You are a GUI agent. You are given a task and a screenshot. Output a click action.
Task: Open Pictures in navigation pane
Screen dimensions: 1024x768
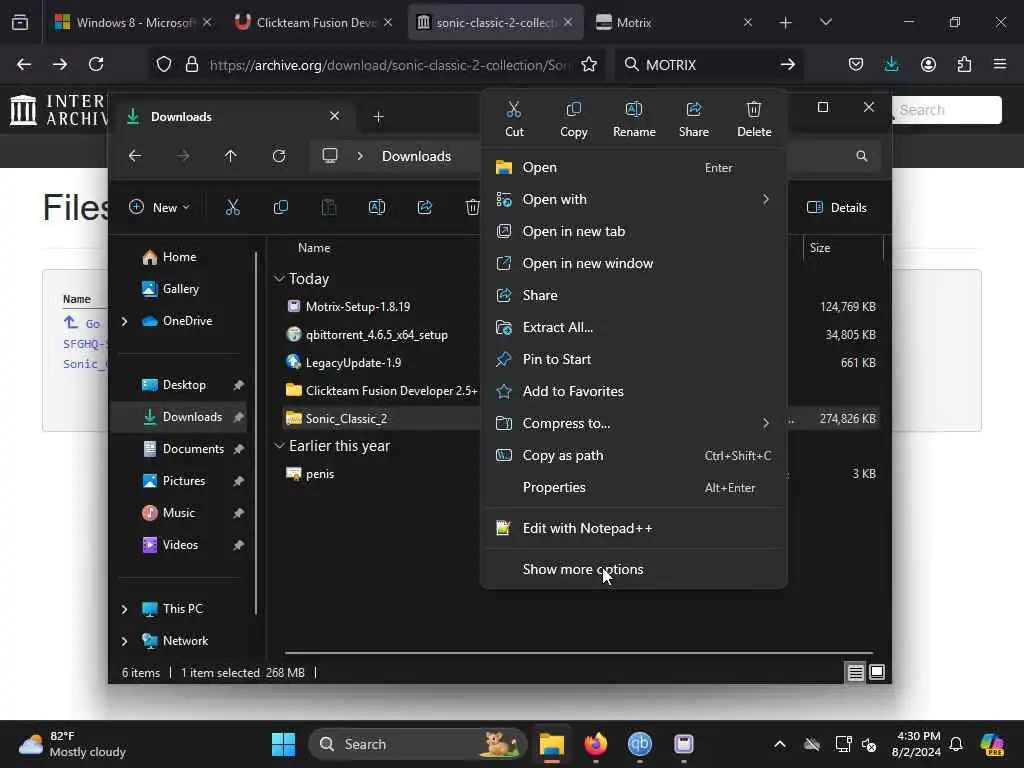coord(184,481)
